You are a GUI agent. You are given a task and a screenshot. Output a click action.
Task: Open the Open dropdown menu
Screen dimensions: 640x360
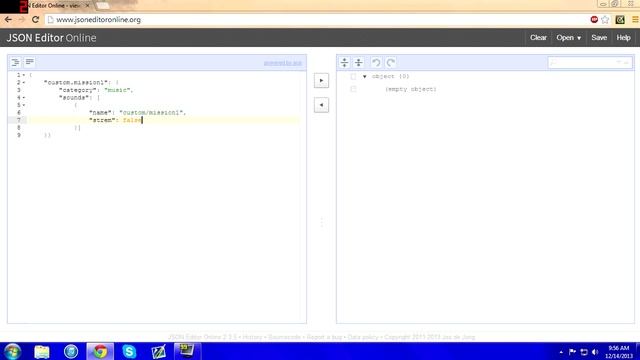point(569,38)
